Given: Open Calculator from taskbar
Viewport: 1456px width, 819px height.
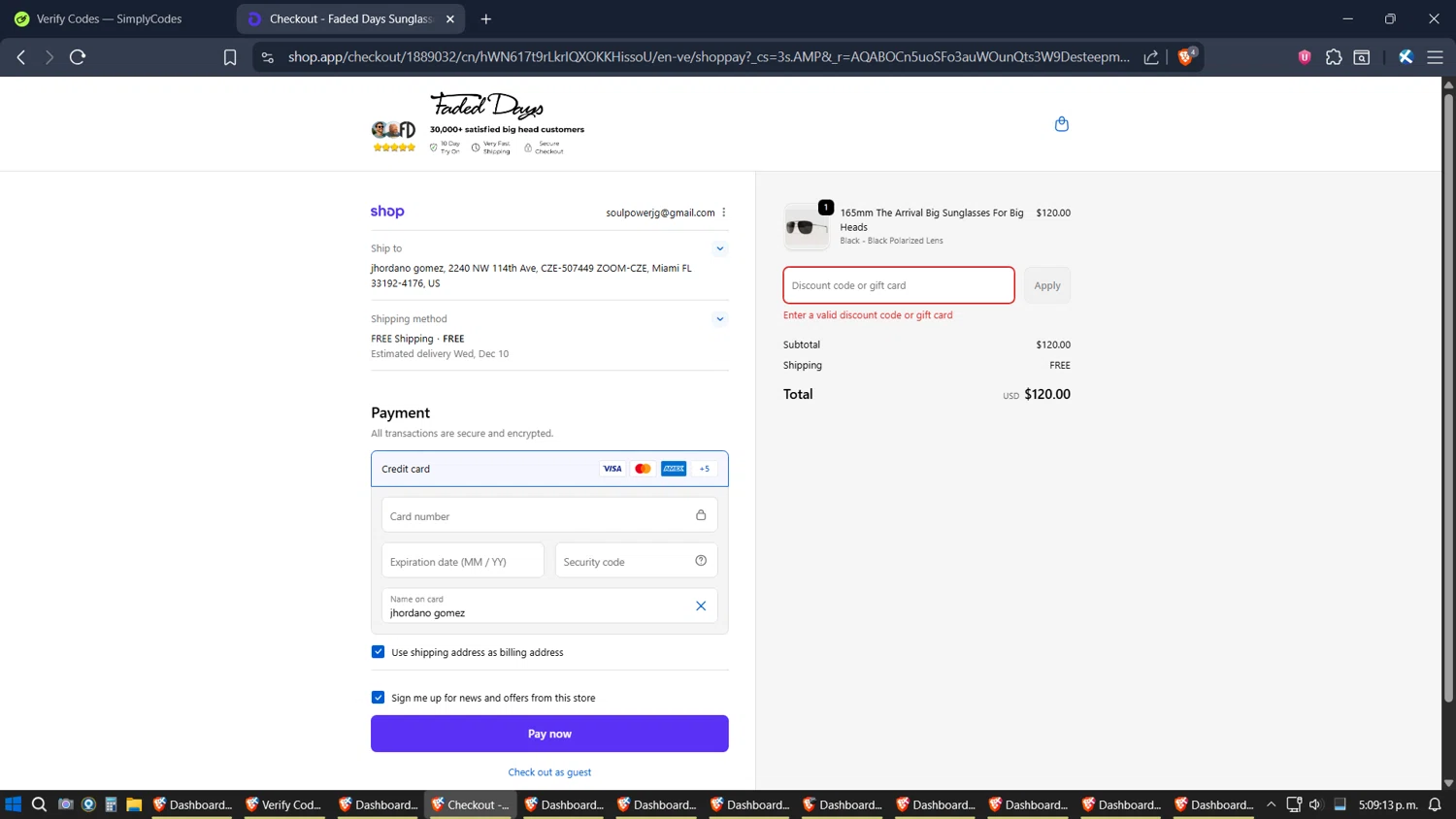Looking at the screenshot, I should coord(111,804).
